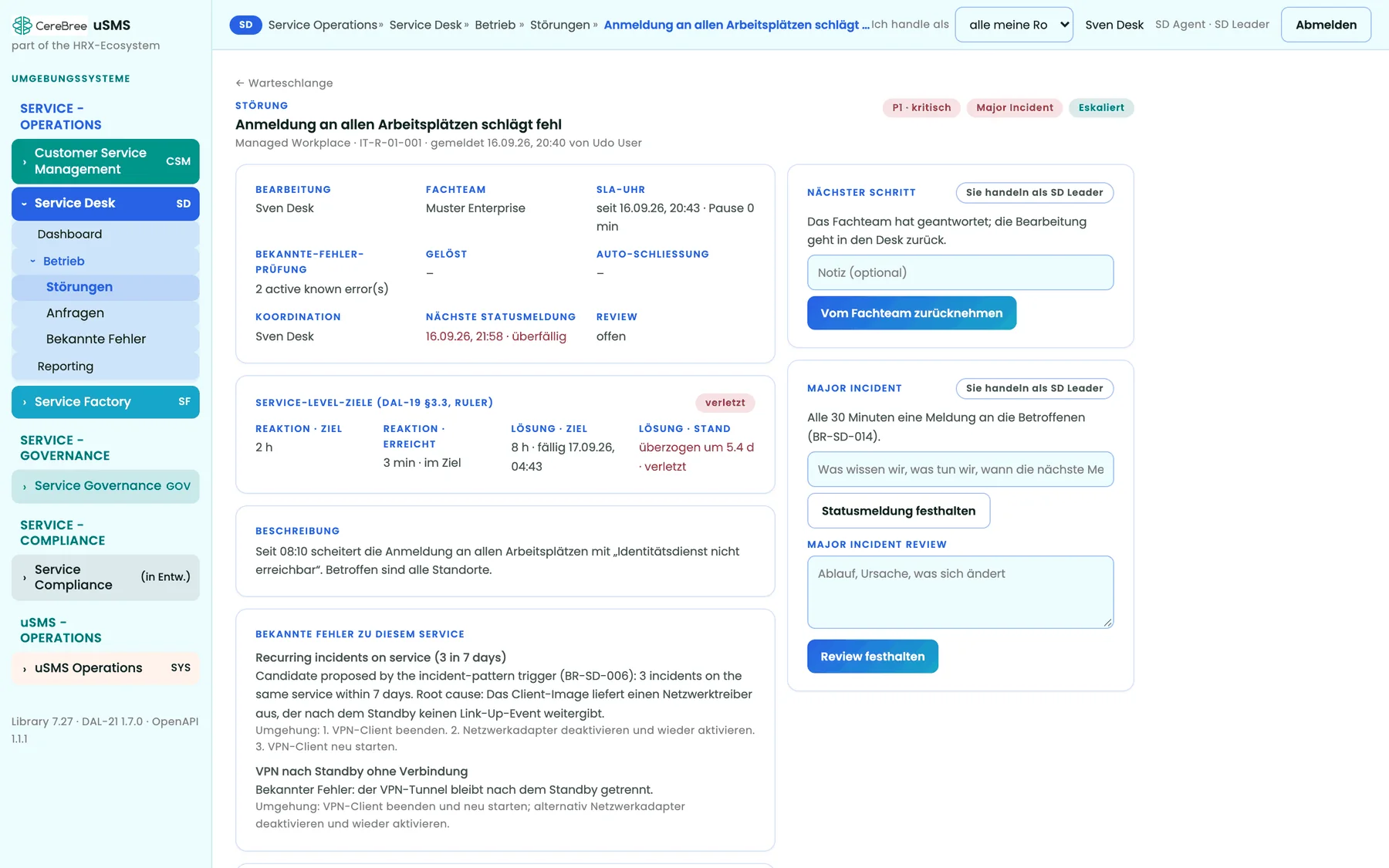Image resolution: width=1389 pixels, height=868 pixels.
Task: Open Dashboard in sidebar
Action: tap(106, 235)
